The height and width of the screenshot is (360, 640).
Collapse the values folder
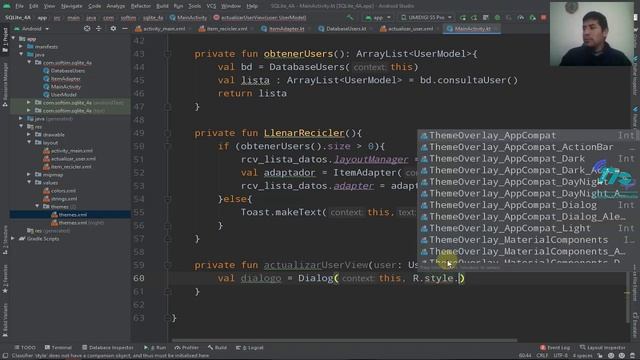click(29, 182)
